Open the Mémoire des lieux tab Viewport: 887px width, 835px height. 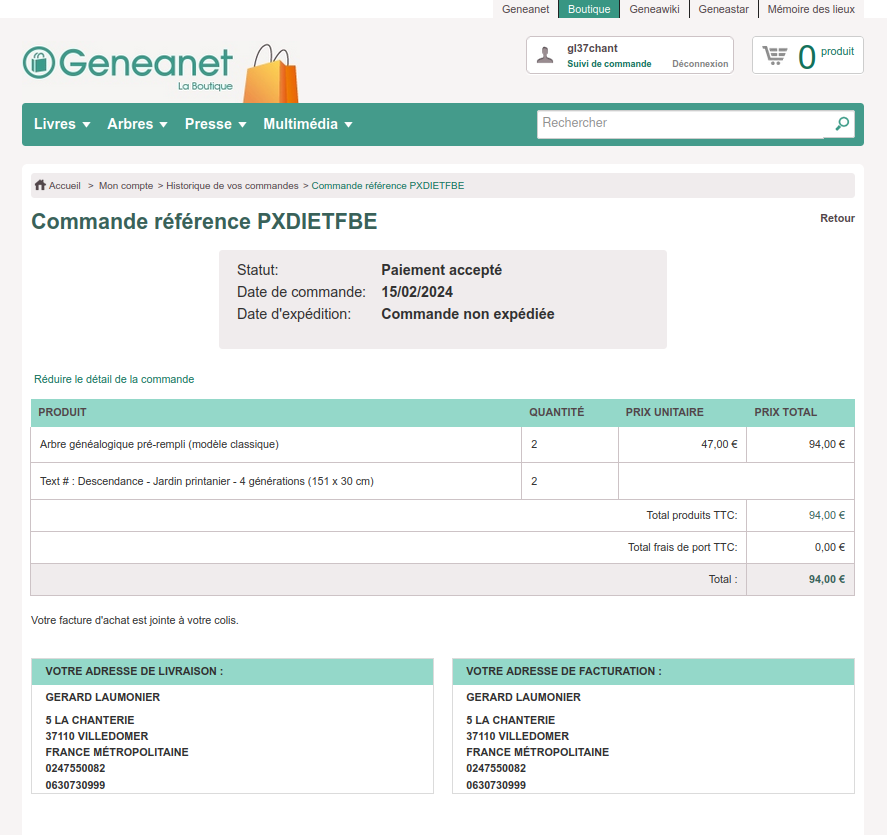tap(811, 9)
